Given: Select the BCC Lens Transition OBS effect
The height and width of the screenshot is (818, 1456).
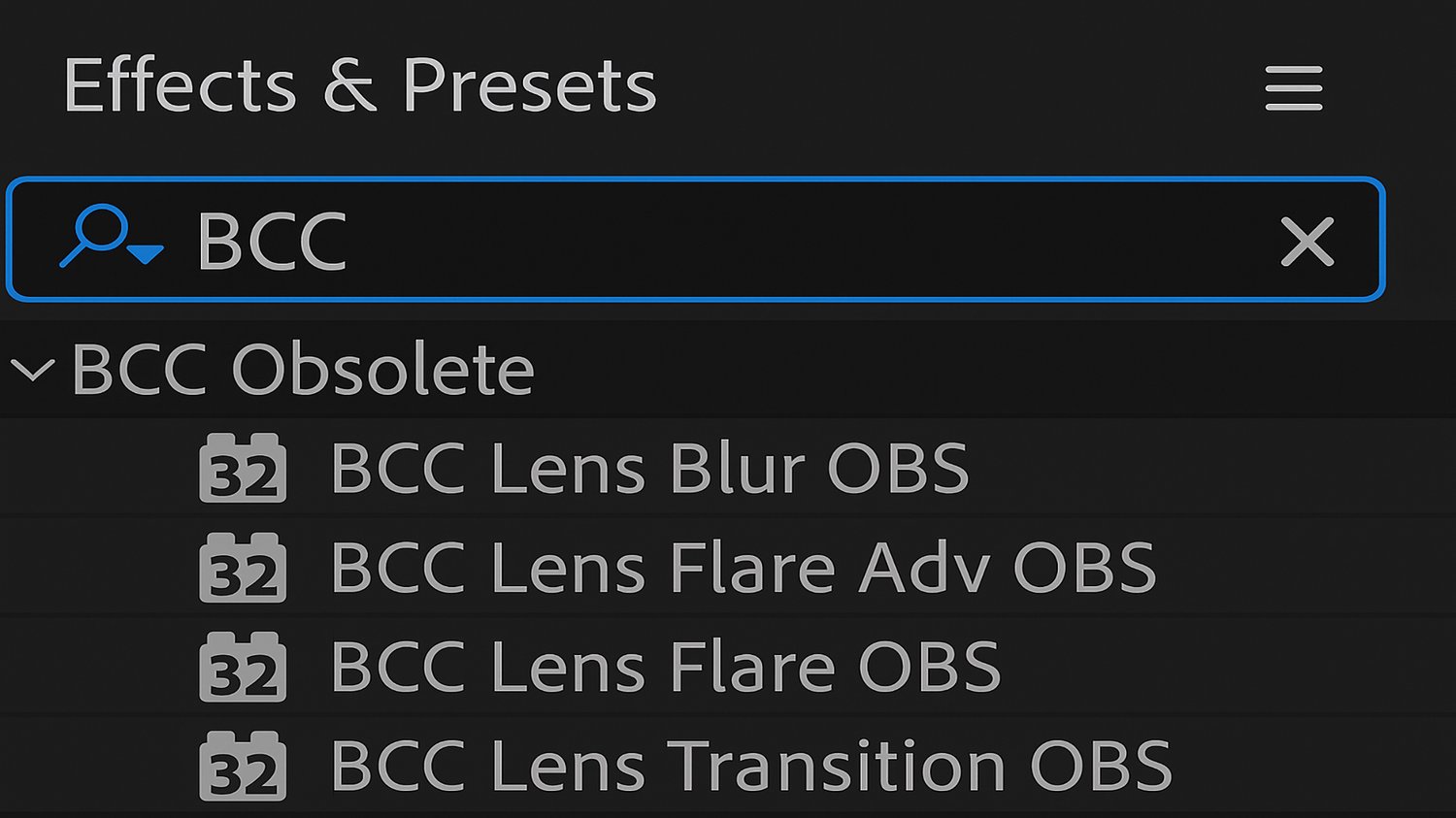Looking at the screenshot, I should [750, 767].
